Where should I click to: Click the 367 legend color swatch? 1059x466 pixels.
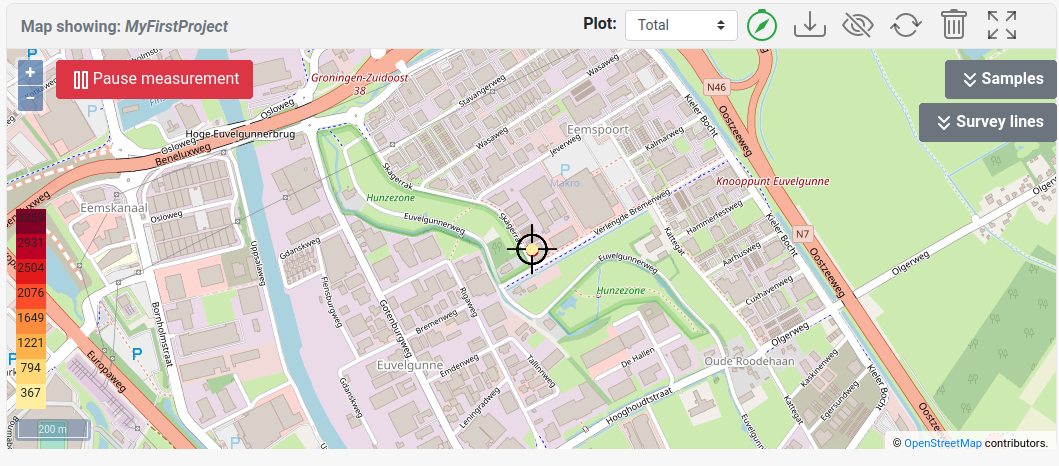30,393
